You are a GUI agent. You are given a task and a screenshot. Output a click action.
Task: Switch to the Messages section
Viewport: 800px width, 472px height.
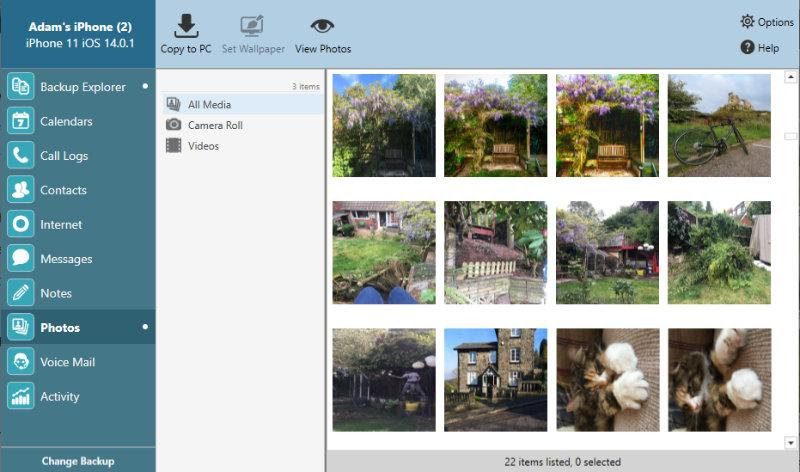(66, 259)
